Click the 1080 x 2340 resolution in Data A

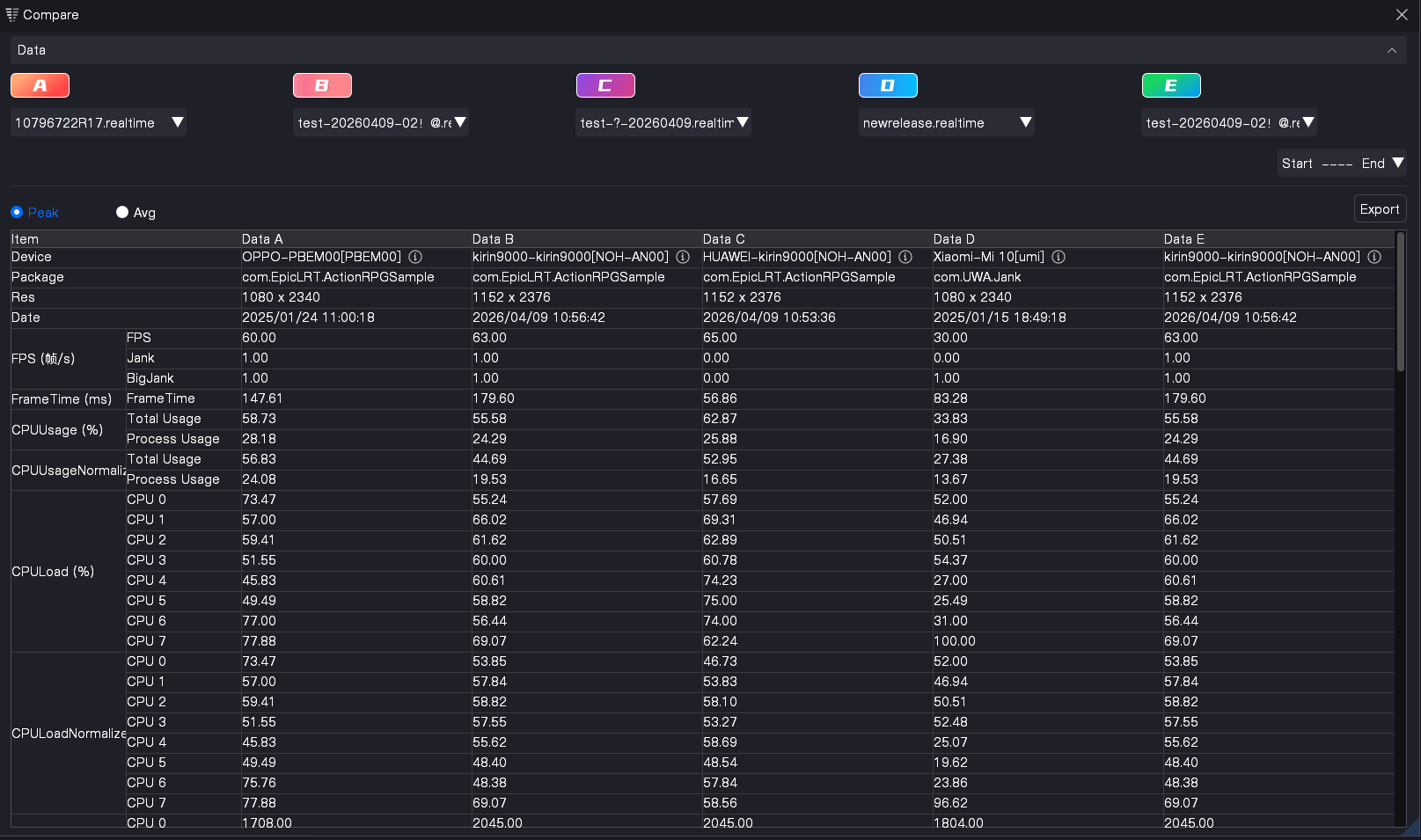(281, 297)
